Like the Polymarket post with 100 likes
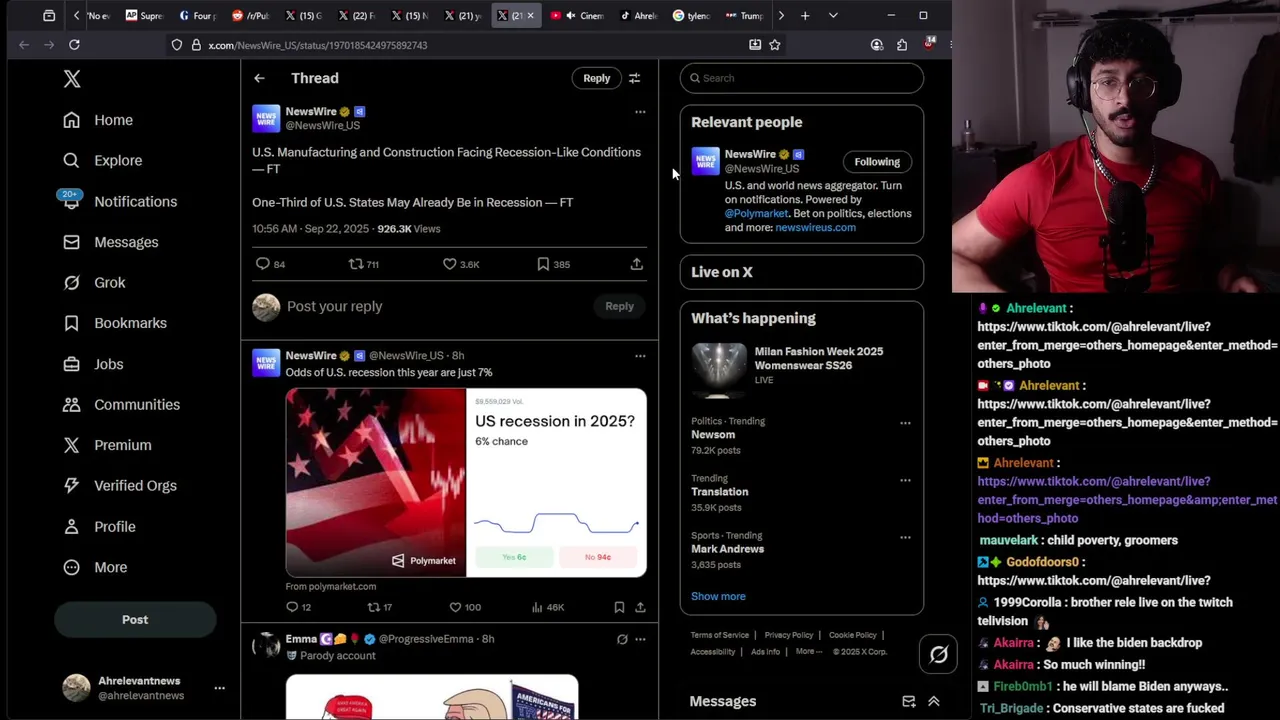This screenshot has height=720, width=1280. click(455, 607)
